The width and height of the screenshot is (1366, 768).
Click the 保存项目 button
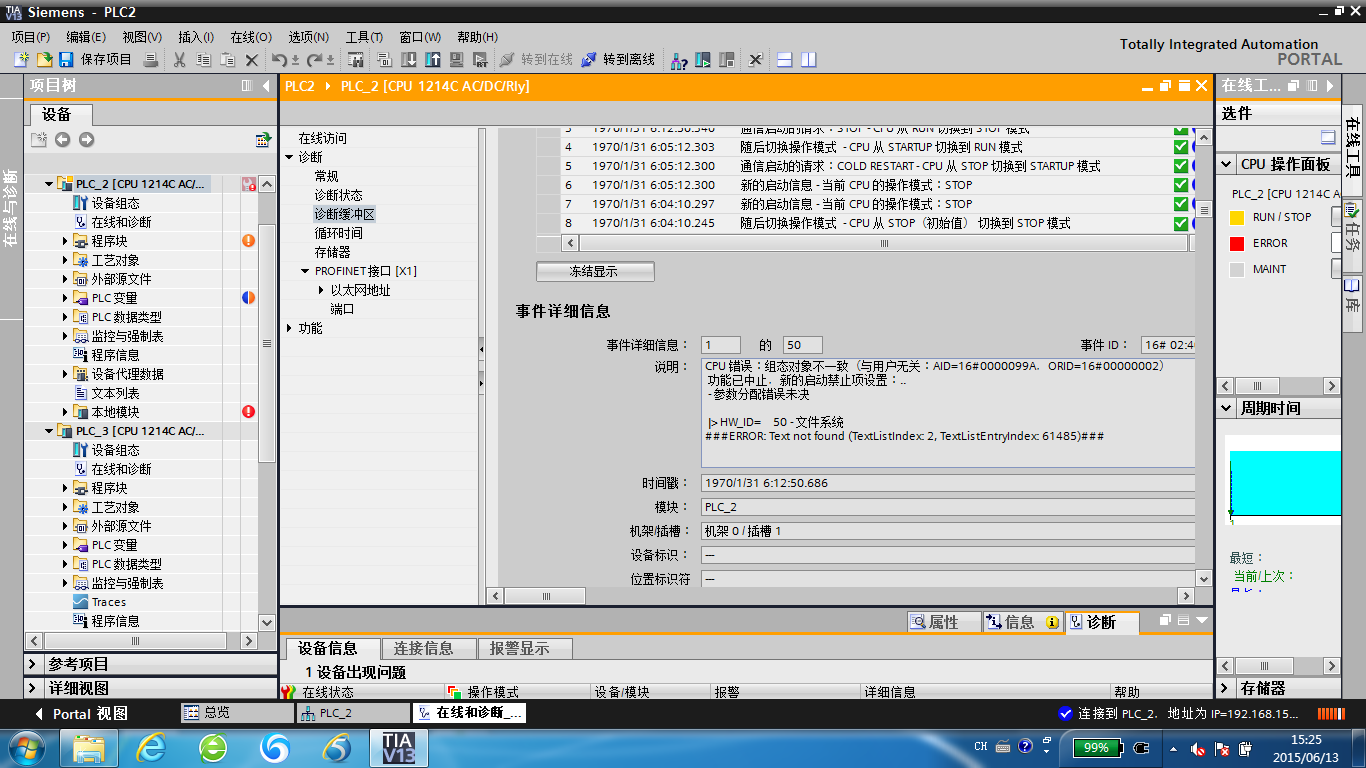tap(96, 60)
